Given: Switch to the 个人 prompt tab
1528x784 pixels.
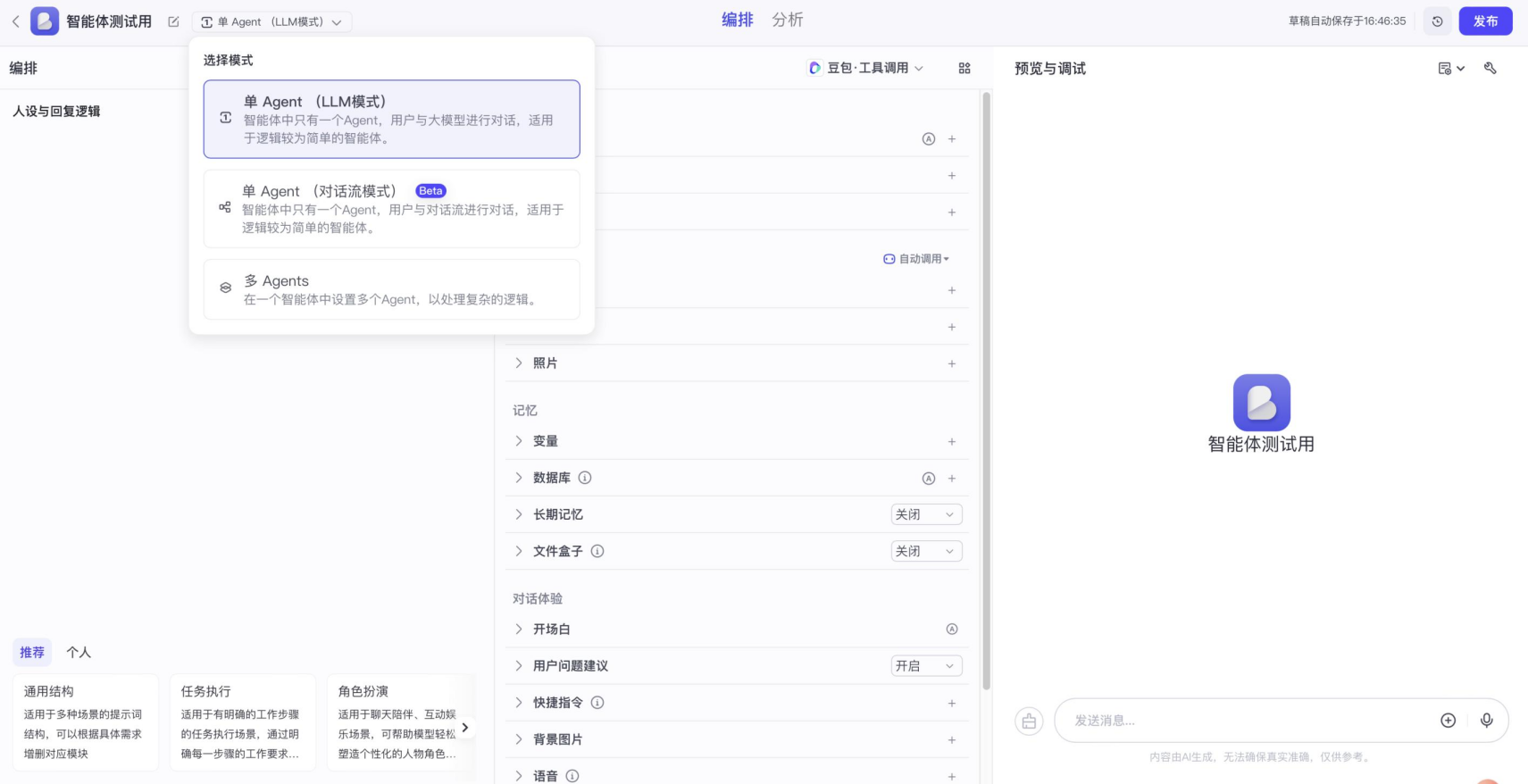Looking at the screenshot, I should [79, 653].
